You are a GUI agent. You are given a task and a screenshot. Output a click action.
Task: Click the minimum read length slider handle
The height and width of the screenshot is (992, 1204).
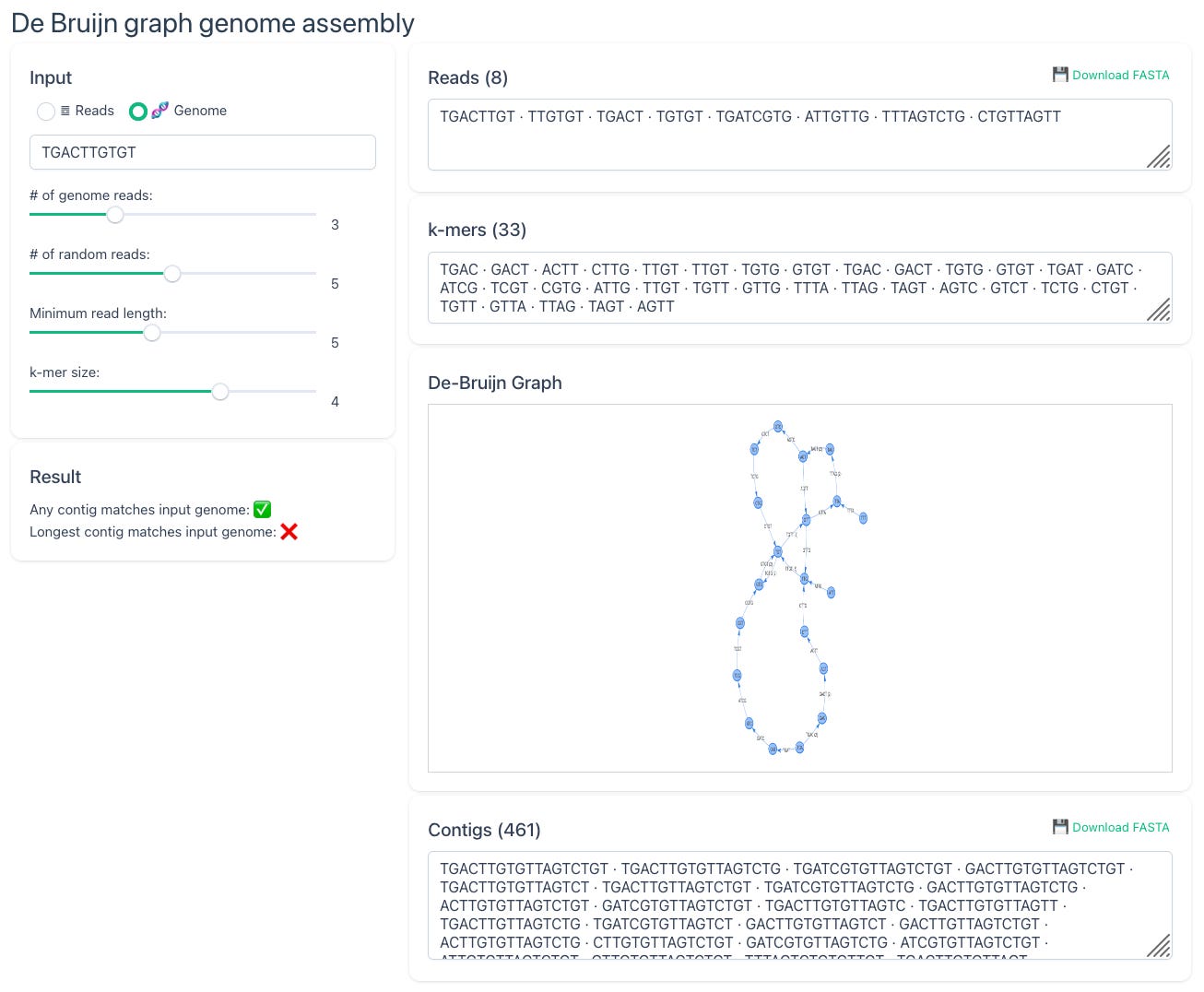click(152, 333)
